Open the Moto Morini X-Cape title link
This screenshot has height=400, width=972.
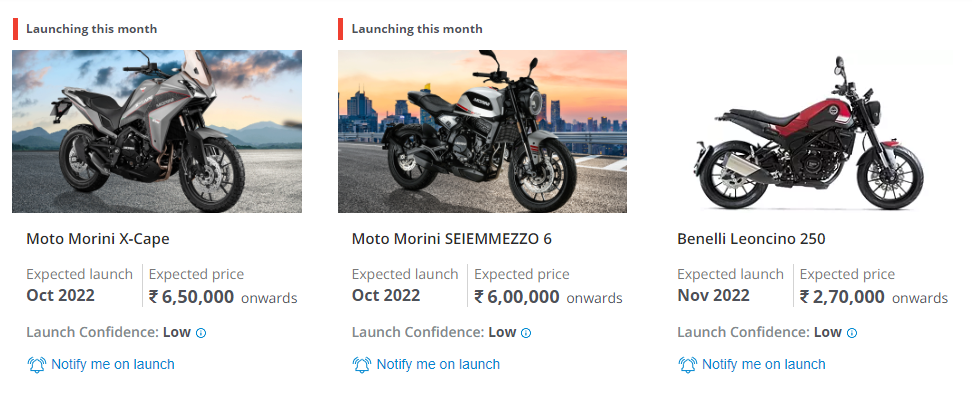pyautogui.click(x=98, y=239)
